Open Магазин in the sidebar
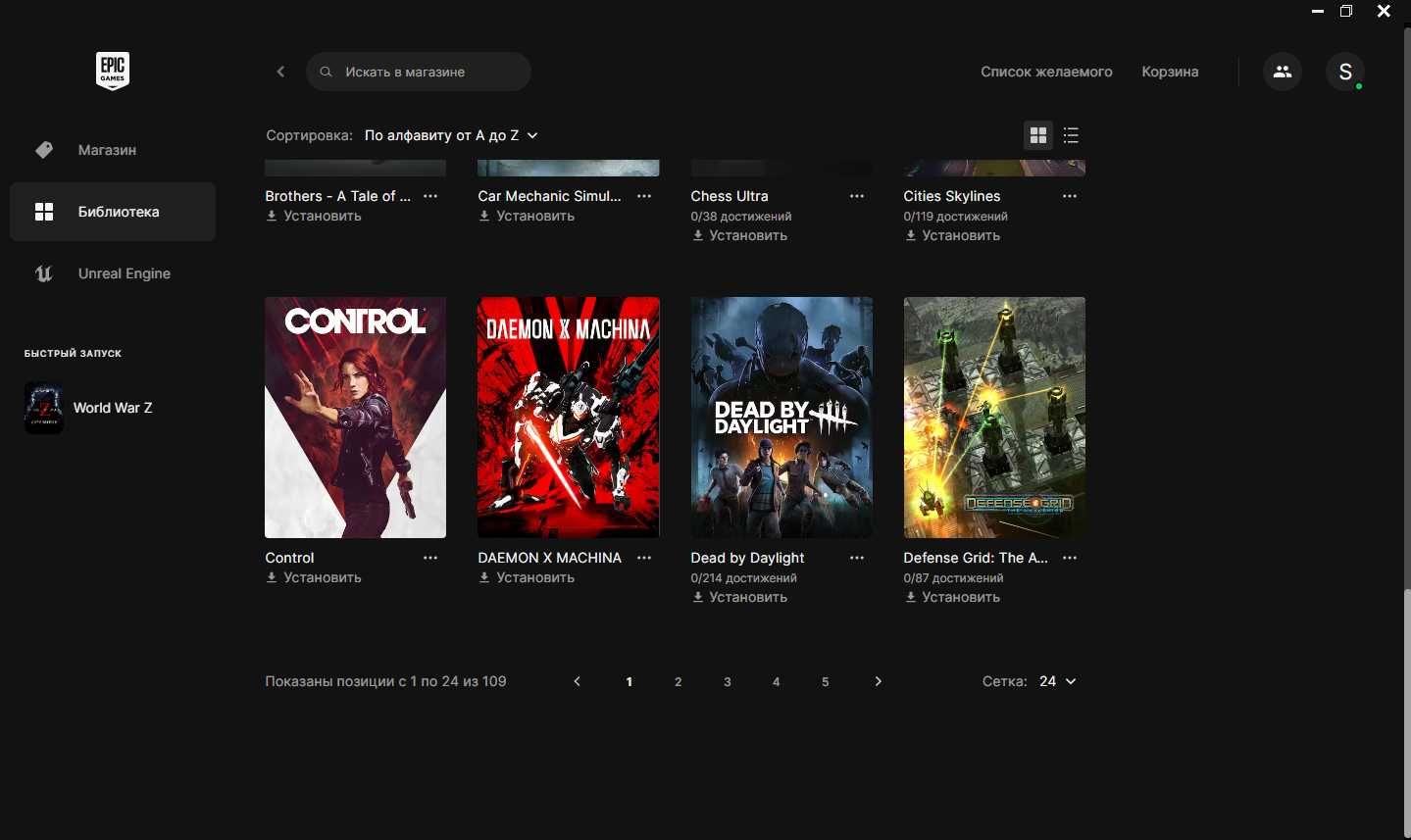This screenshot has width=1411, height=840. [x=113, y=150]
